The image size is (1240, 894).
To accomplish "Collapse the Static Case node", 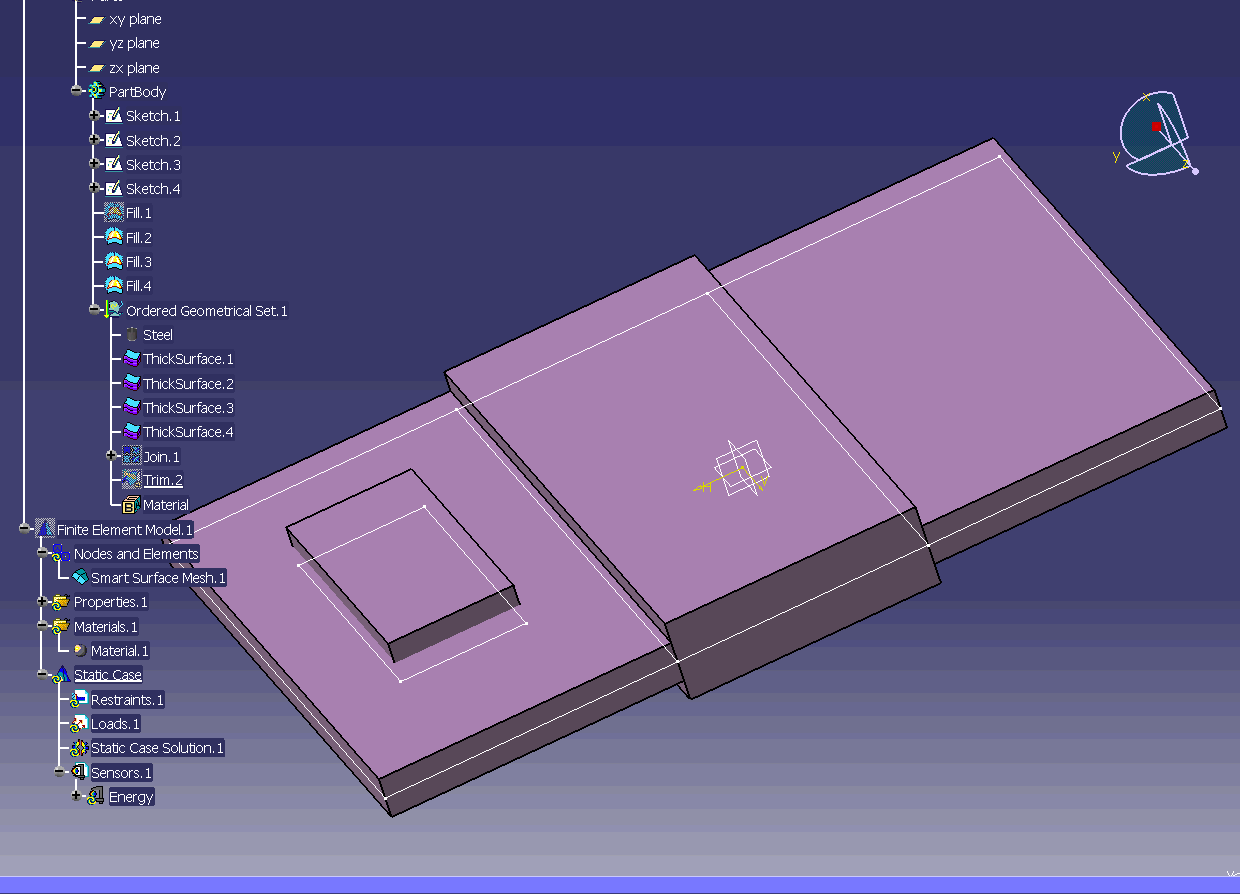I will point(42,675).
